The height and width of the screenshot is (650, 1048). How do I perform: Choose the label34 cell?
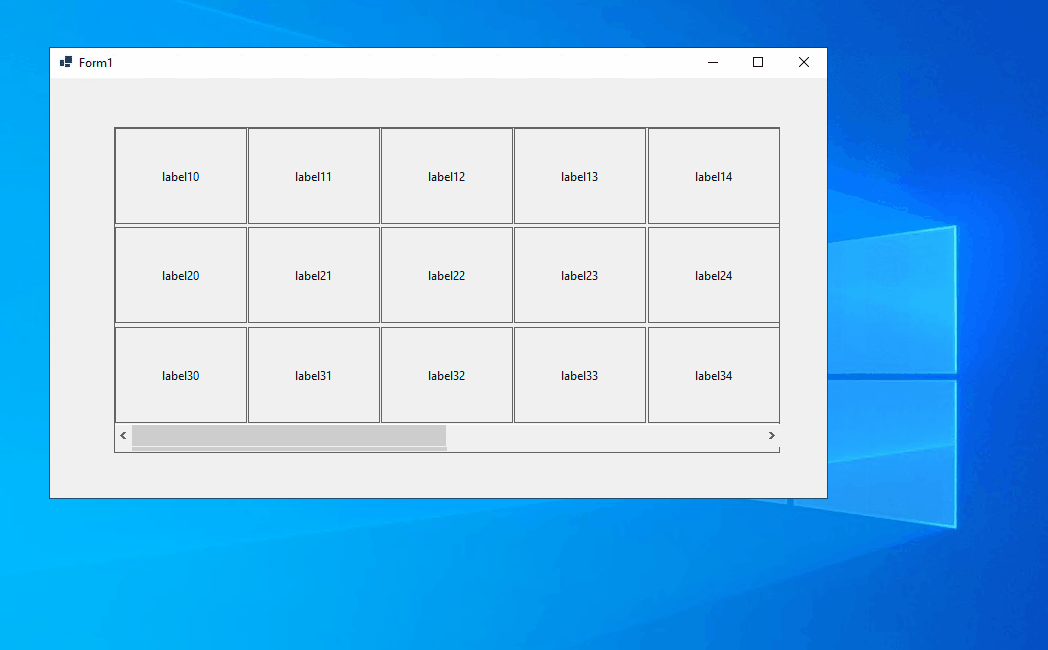point(713,375)
